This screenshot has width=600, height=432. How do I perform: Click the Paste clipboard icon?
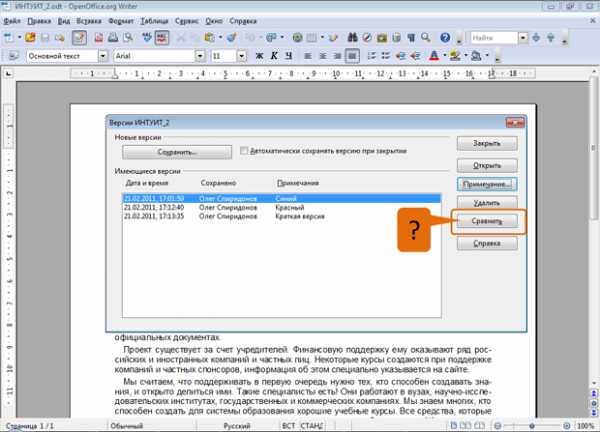[209, 37]
